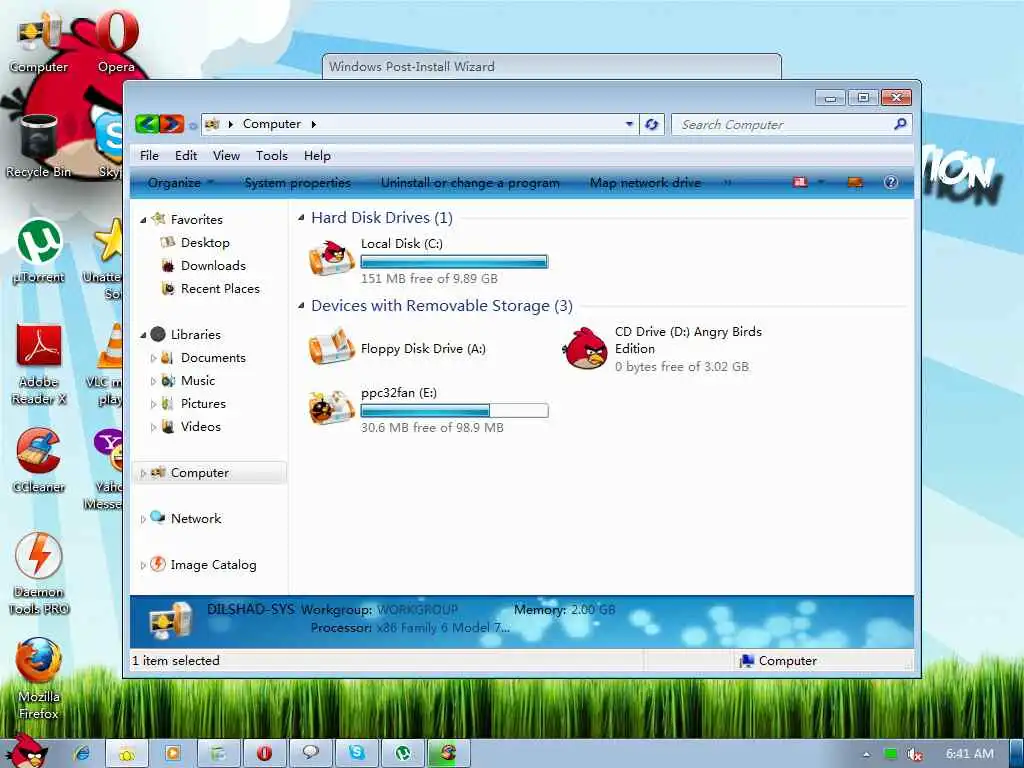
Task: Click the Search Computer input field
Action: click(x=784, y=124)
